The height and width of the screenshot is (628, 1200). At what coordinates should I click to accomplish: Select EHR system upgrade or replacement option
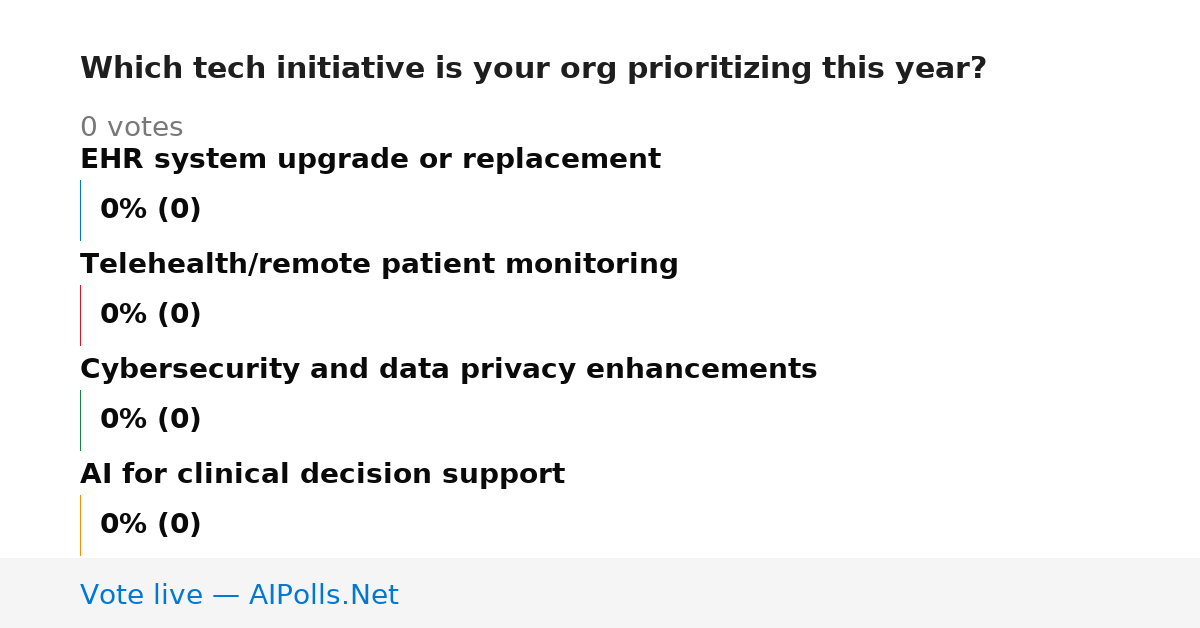pyautogui.click(x=370, y=160)
